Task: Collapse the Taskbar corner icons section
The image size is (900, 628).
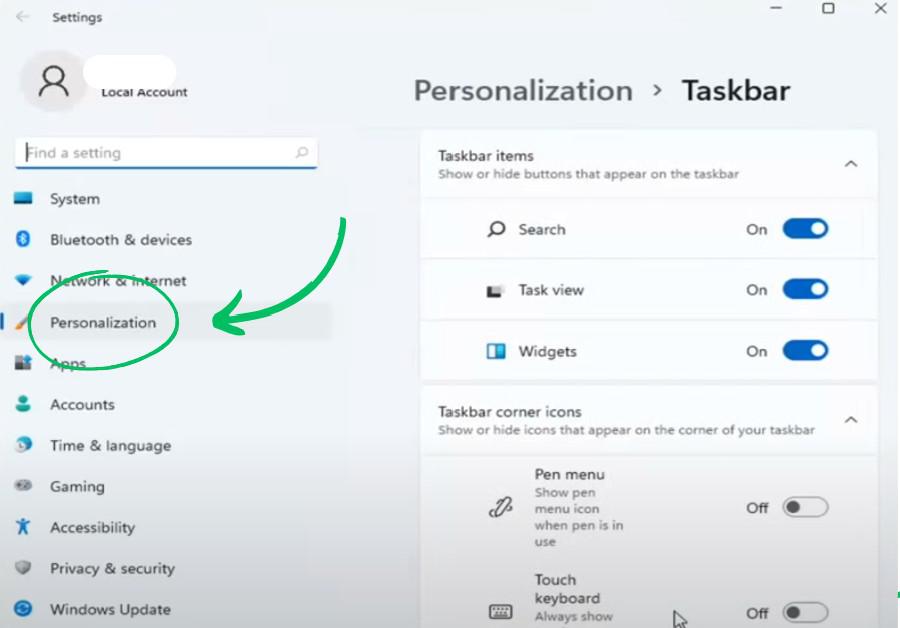Action: (851, 419)
